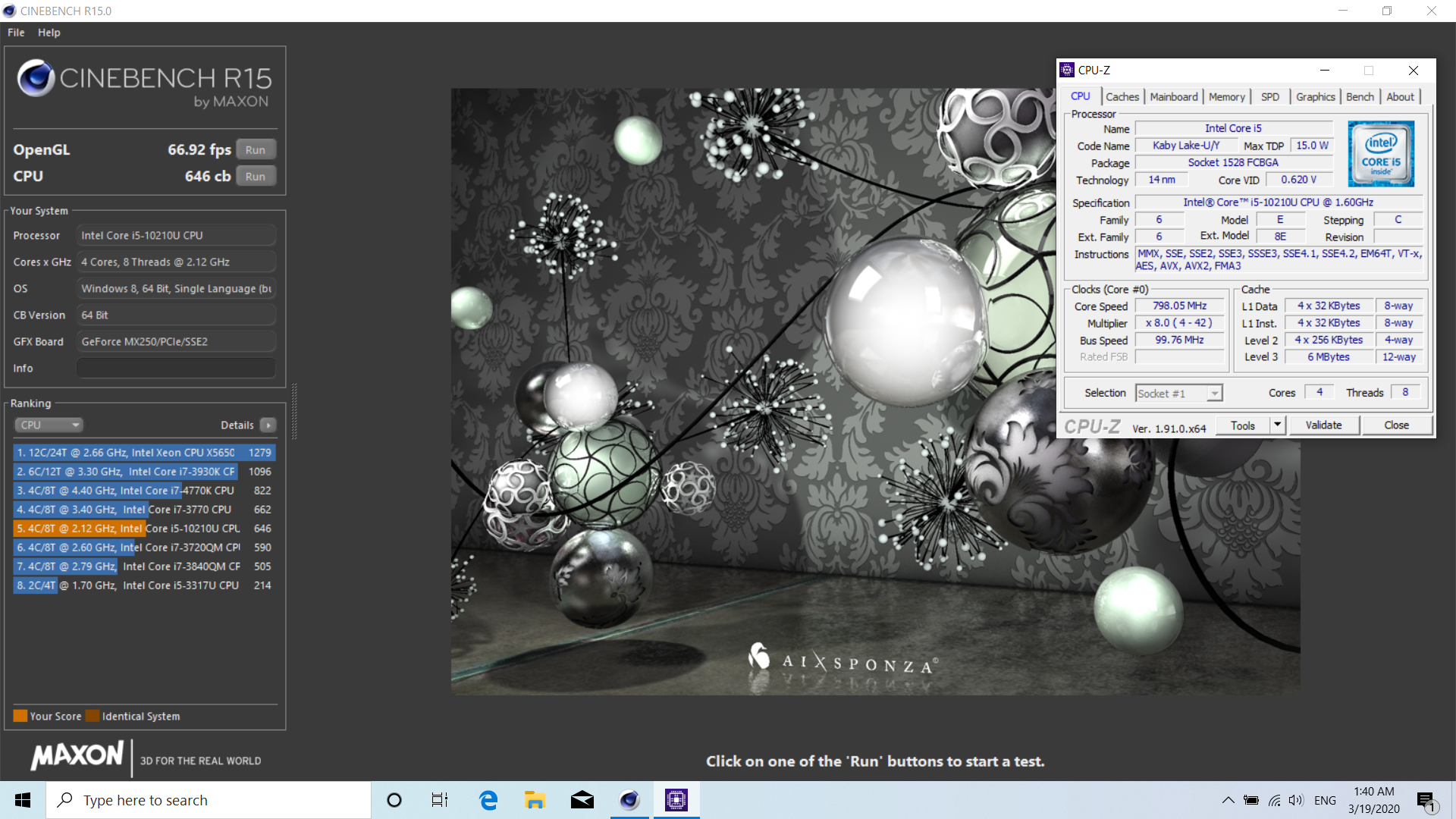The image size is (1456, 819).
Task: Click the GeForce MX250 GFX Board field
Action: click(x=176, y=341)
